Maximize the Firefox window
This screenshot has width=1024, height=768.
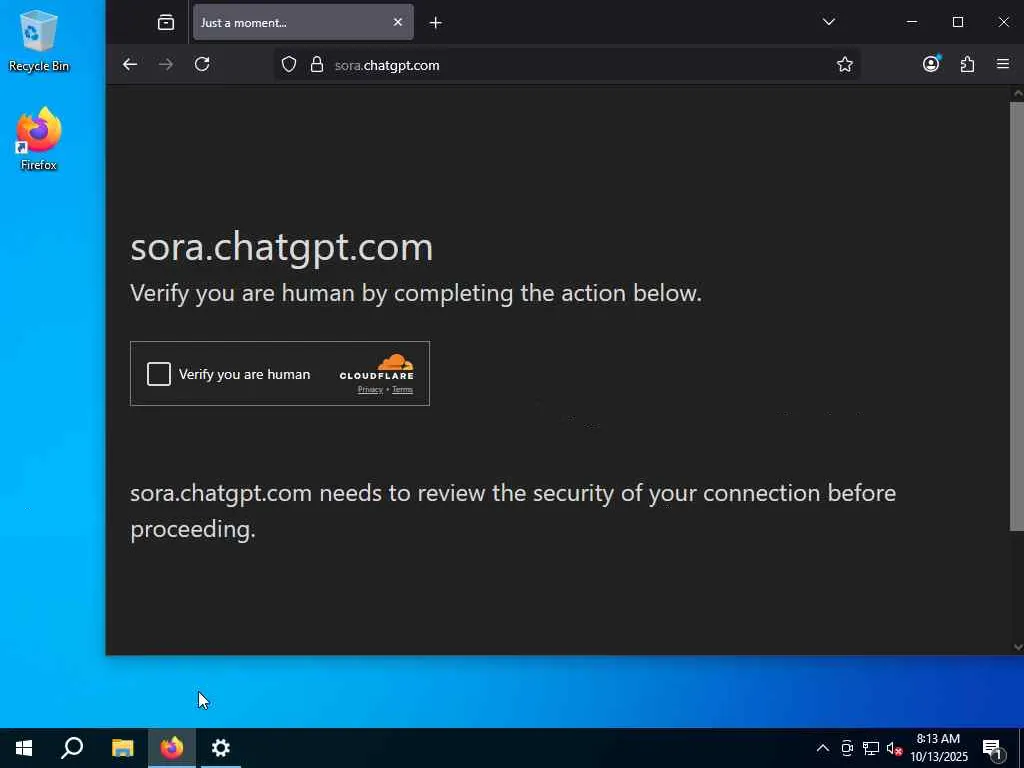tap(957, 22)
